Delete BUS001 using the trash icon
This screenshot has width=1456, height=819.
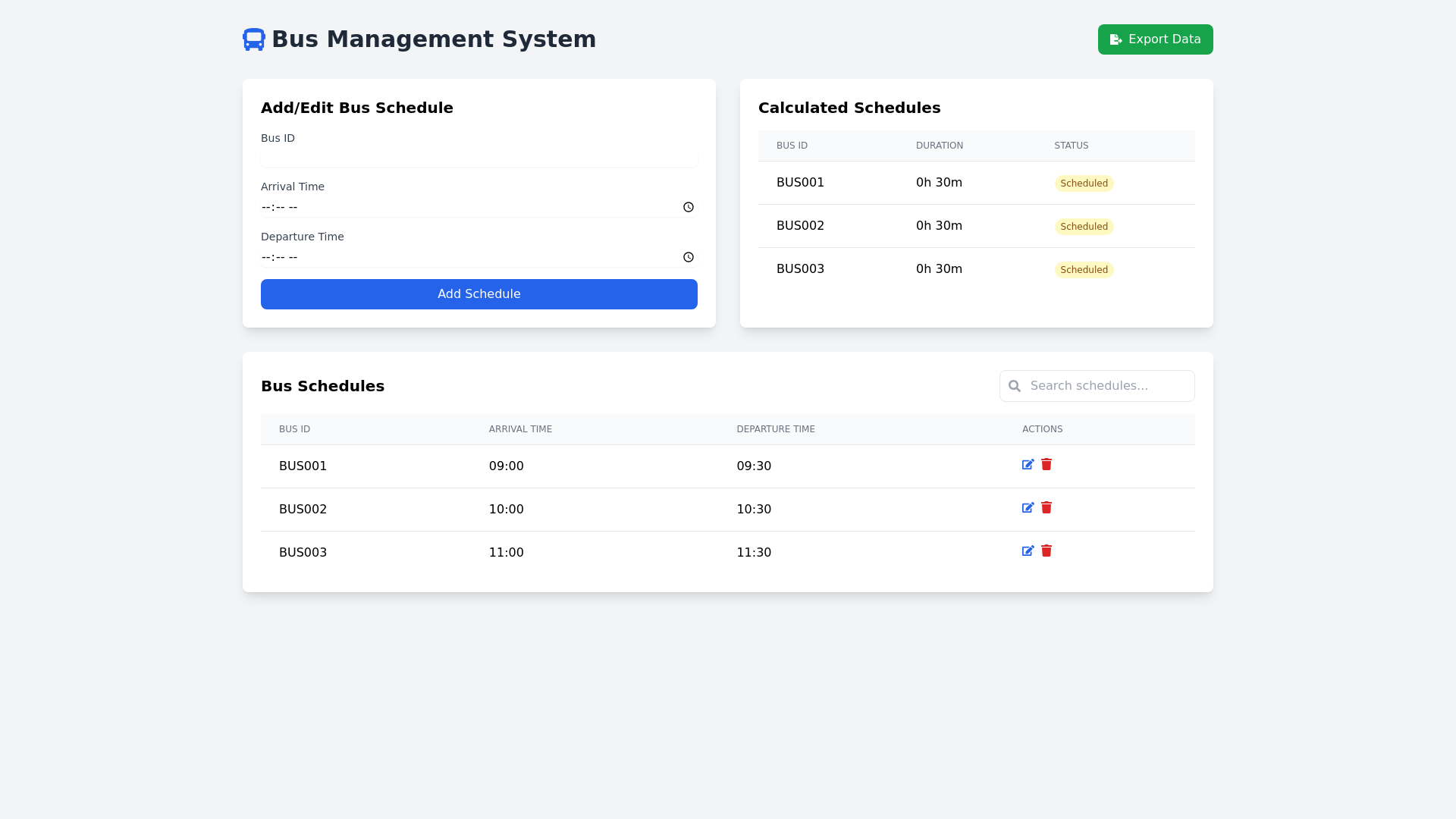point(1046,464)
